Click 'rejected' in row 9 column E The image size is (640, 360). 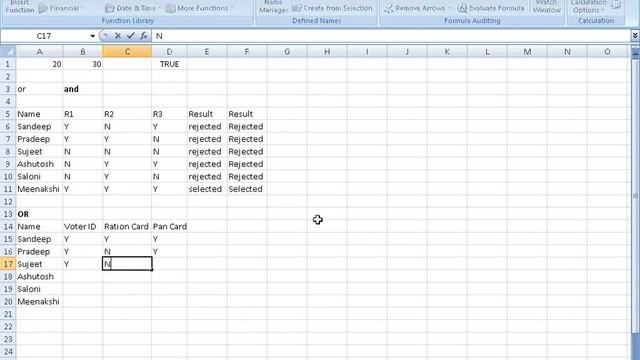[207, 164]
